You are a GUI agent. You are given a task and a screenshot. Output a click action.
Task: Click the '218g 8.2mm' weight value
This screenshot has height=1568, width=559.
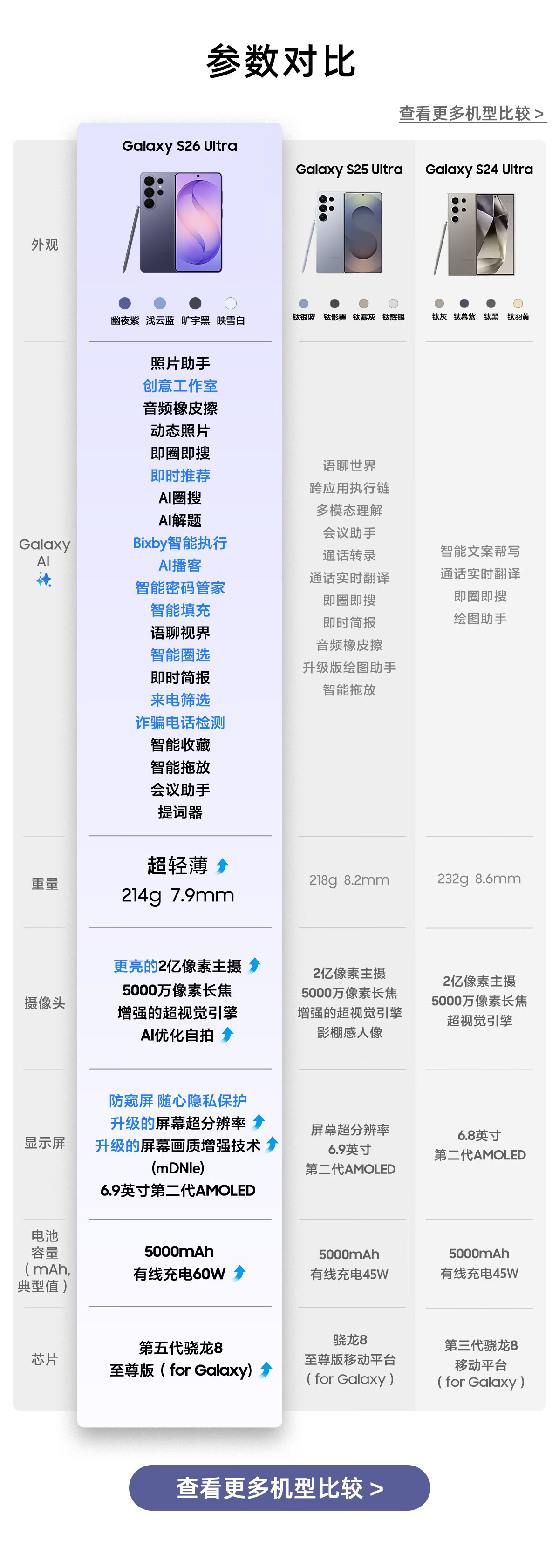[x=349, y=880]
